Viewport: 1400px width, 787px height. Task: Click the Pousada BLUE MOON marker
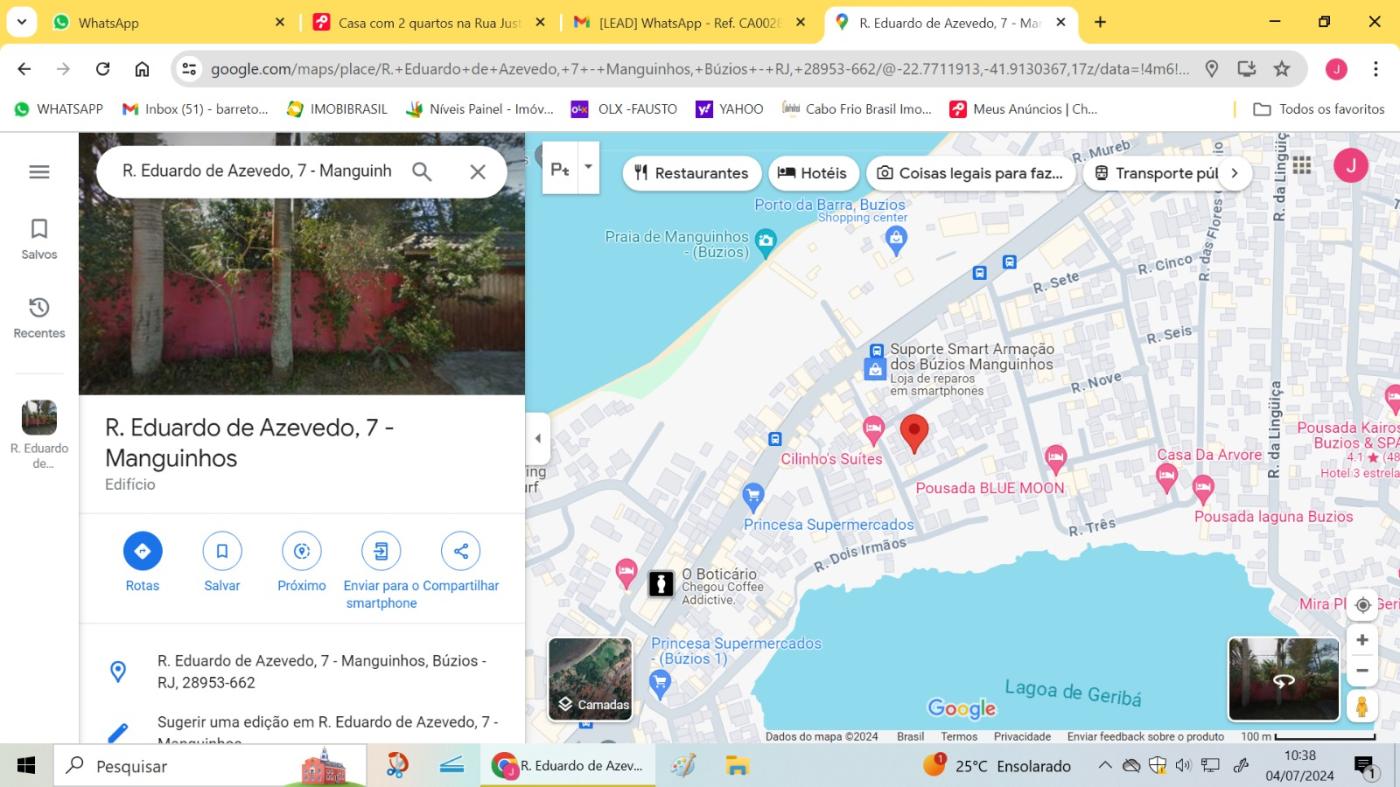pos(1055,459)
